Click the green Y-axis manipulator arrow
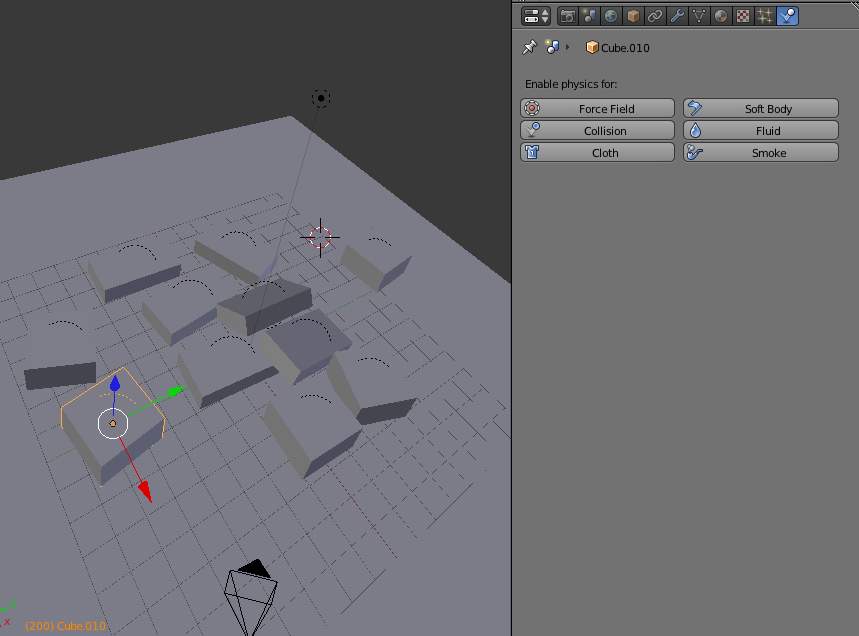Screen dimensions: 859x636 tap(175, 391)
